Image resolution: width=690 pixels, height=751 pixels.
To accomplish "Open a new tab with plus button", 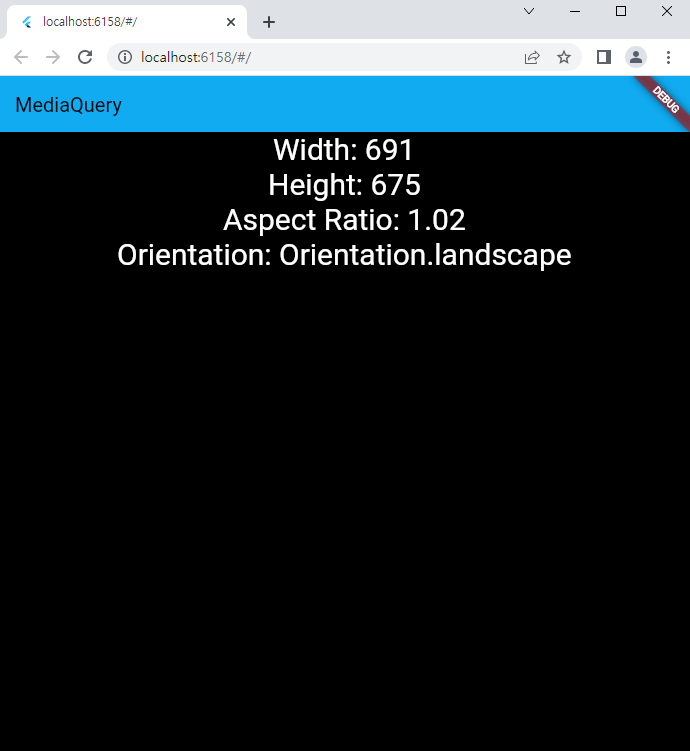I will (269, 22).
